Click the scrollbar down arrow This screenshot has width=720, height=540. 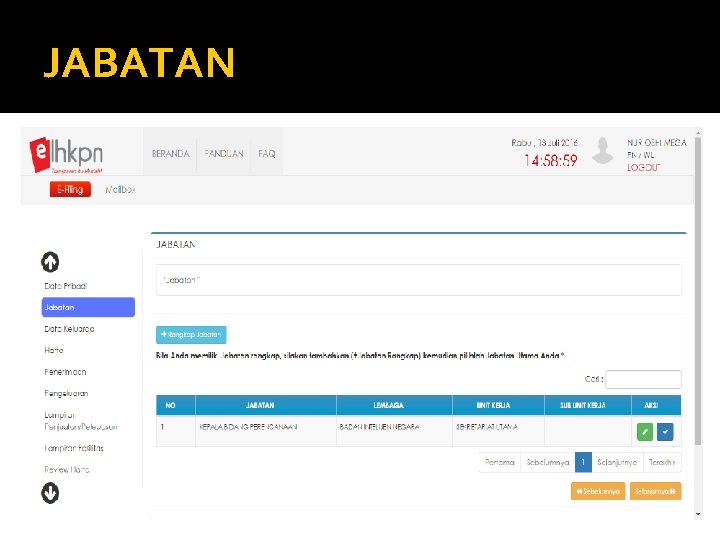coord(698,514)
